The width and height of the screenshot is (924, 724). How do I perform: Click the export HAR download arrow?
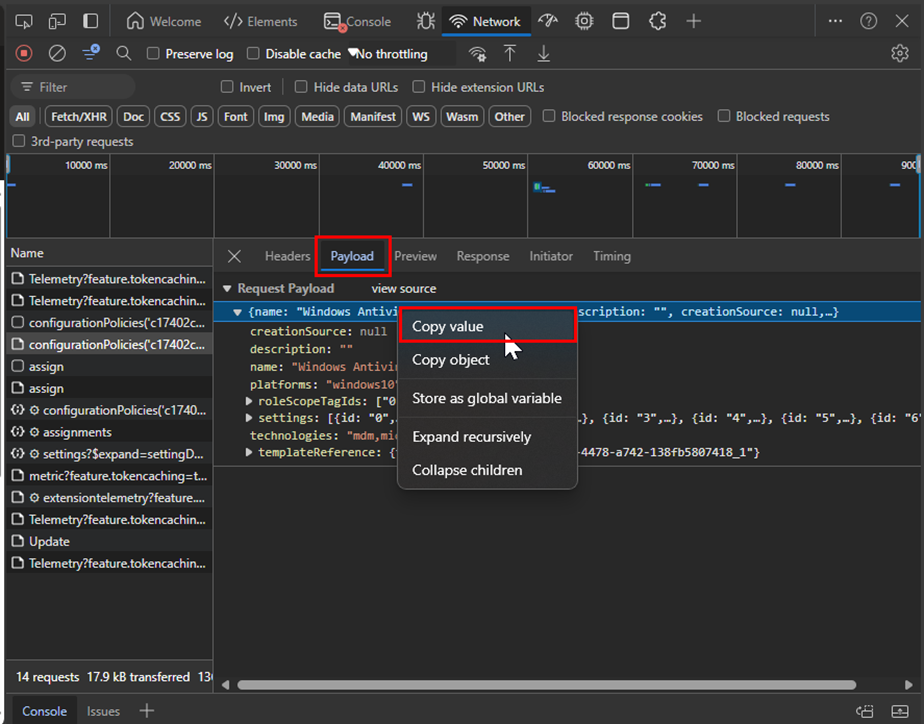coord(543,53)
